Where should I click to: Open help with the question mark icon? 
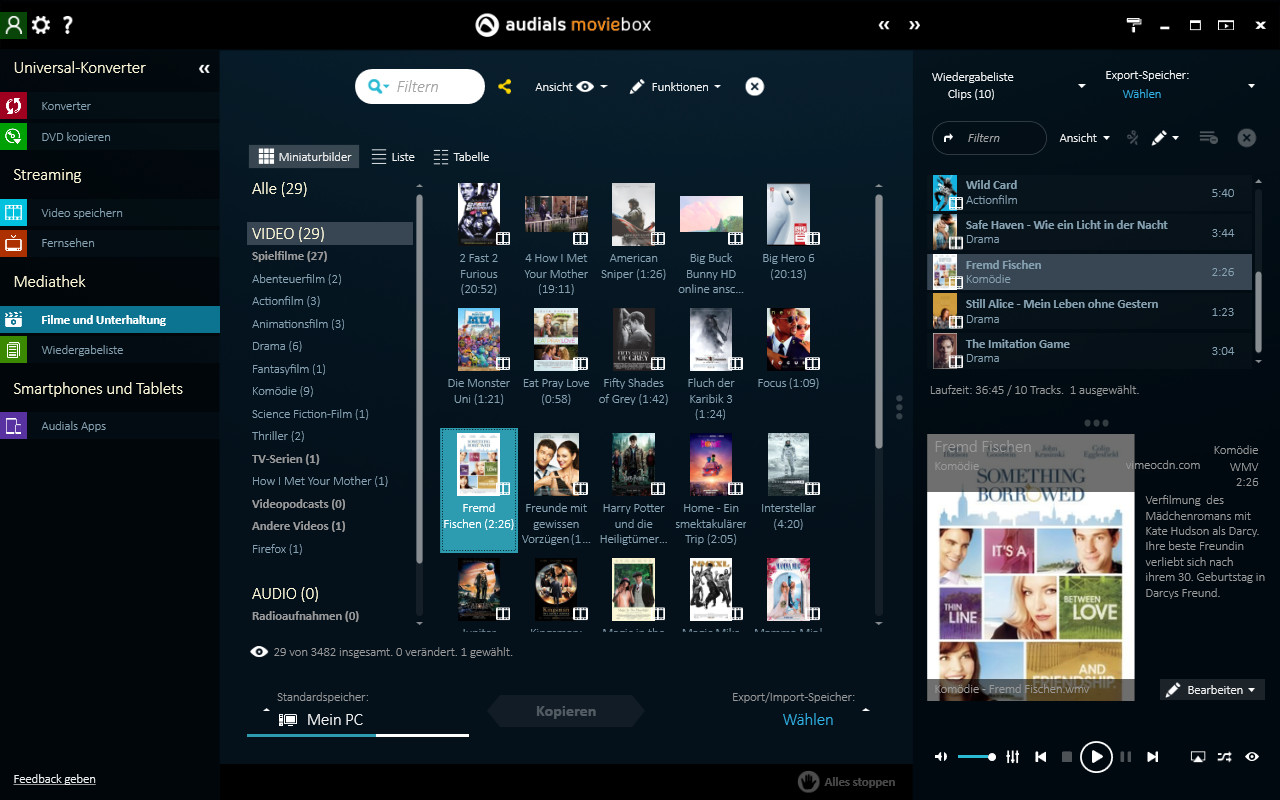pos(67,25)
